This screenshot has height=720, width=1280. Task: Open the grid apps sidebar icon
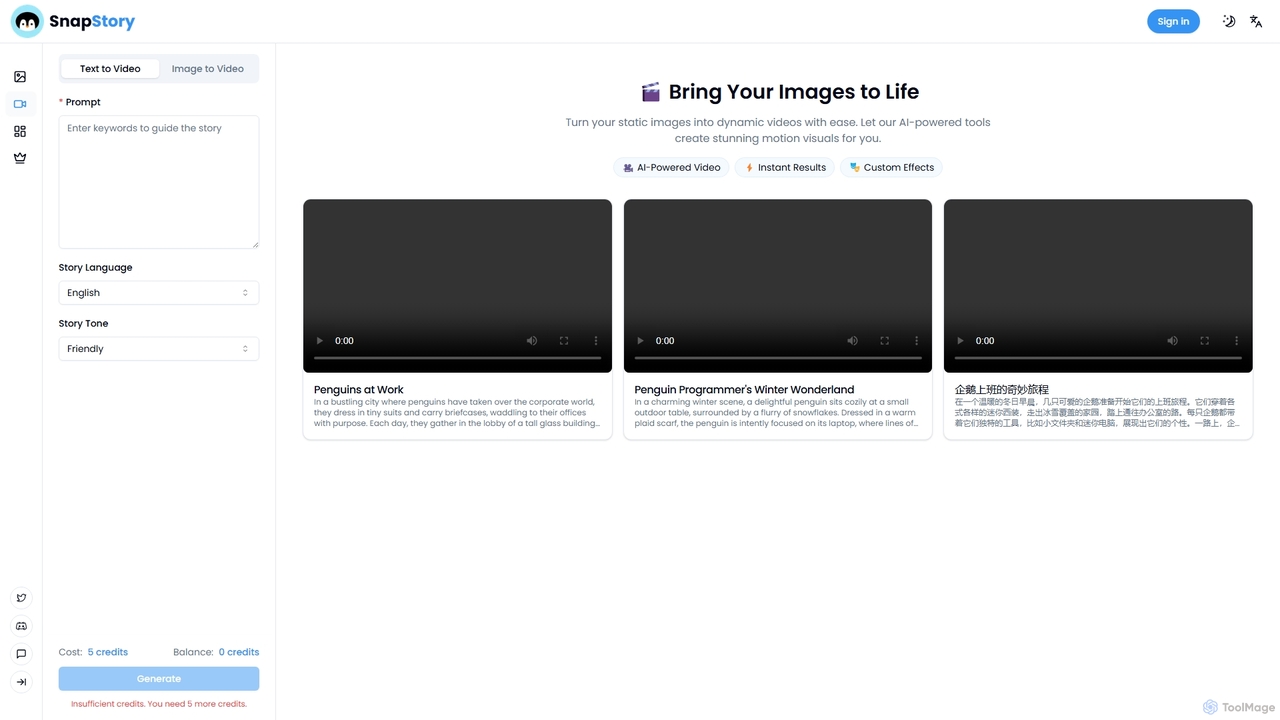pos(20,131)
